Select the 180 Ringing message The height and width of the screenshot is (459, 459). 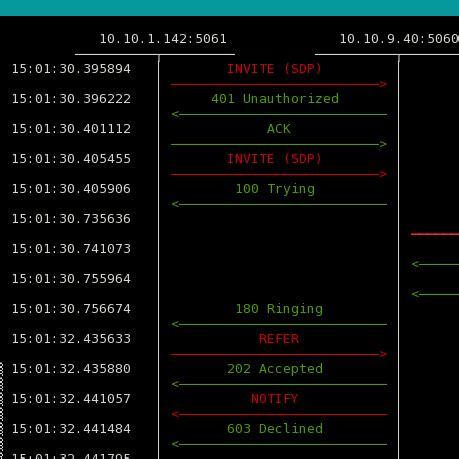pyautogui.click(x=279, y=309)
